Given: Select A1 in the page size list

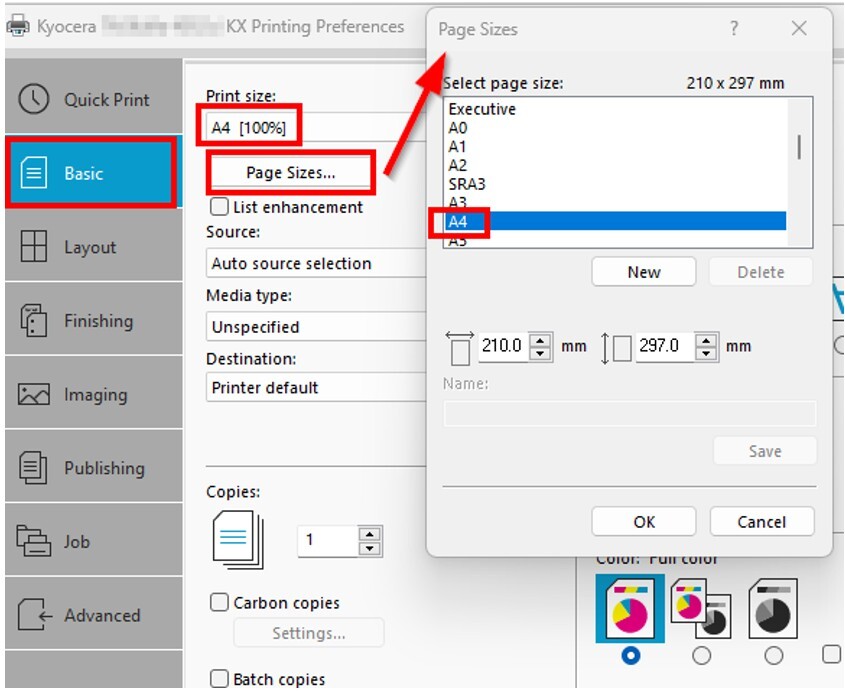Looking at the screenshot, I should coord(617,147).
